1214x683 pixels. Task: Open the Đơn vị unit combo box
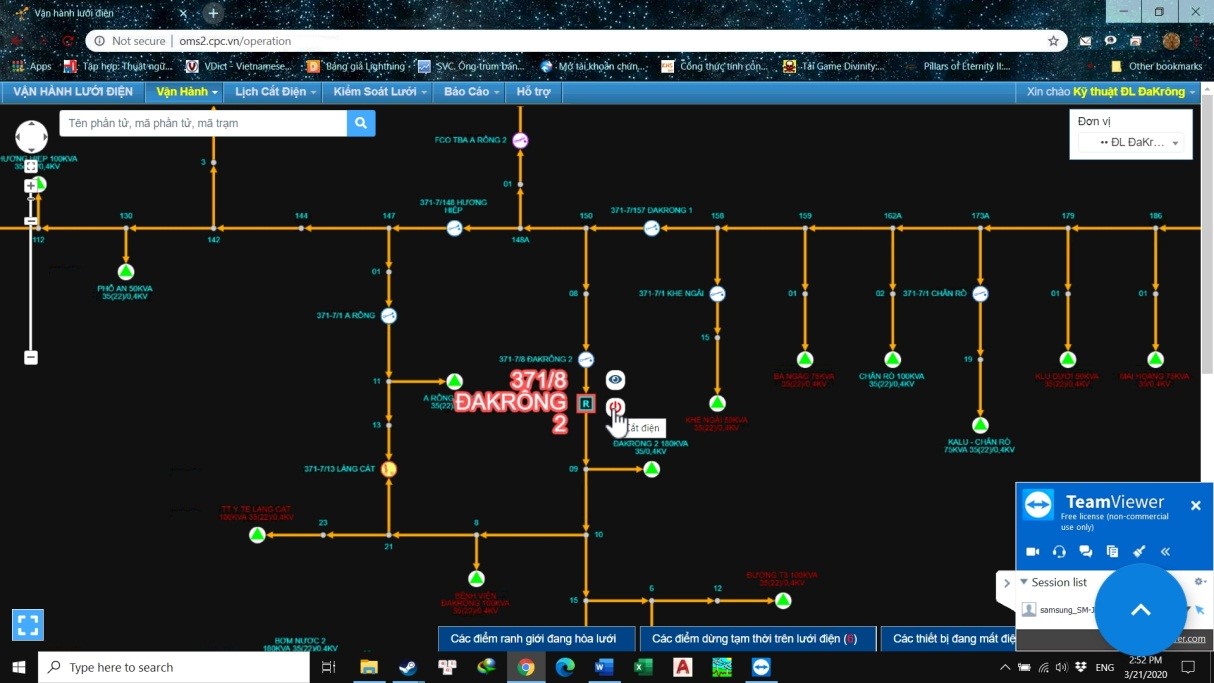click(x=1131, y=143)
